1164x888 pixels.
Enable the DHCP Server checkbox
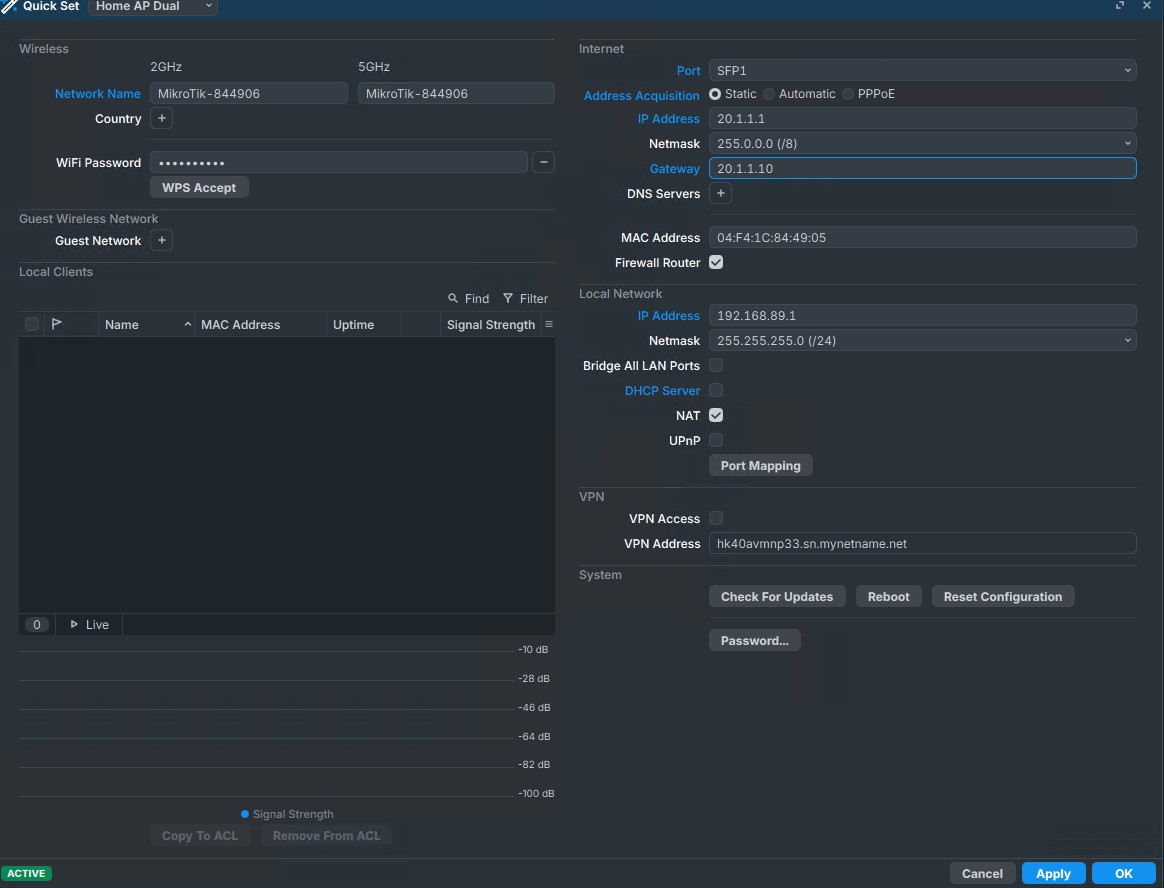coord(716,391)
